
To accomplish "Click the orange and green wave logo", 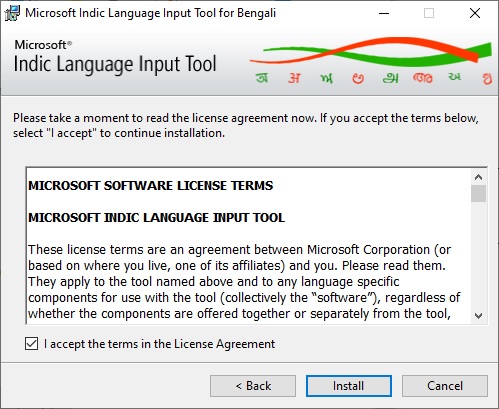I will [370, 52].
